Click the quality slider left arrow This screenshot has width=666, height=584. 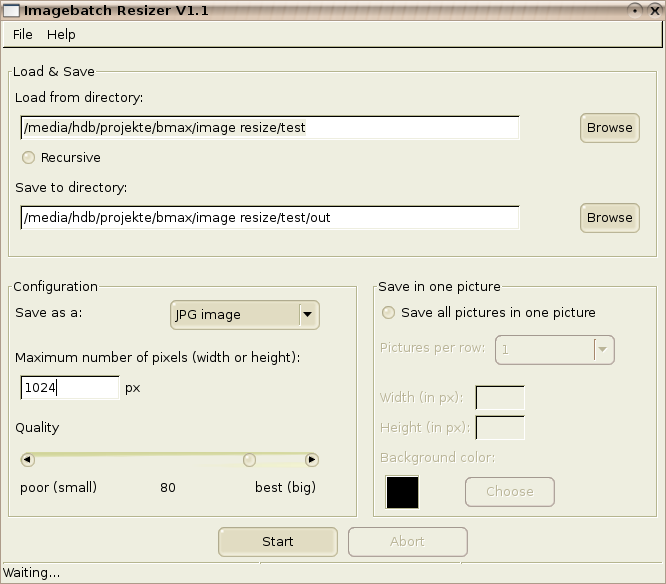point(28,460)
